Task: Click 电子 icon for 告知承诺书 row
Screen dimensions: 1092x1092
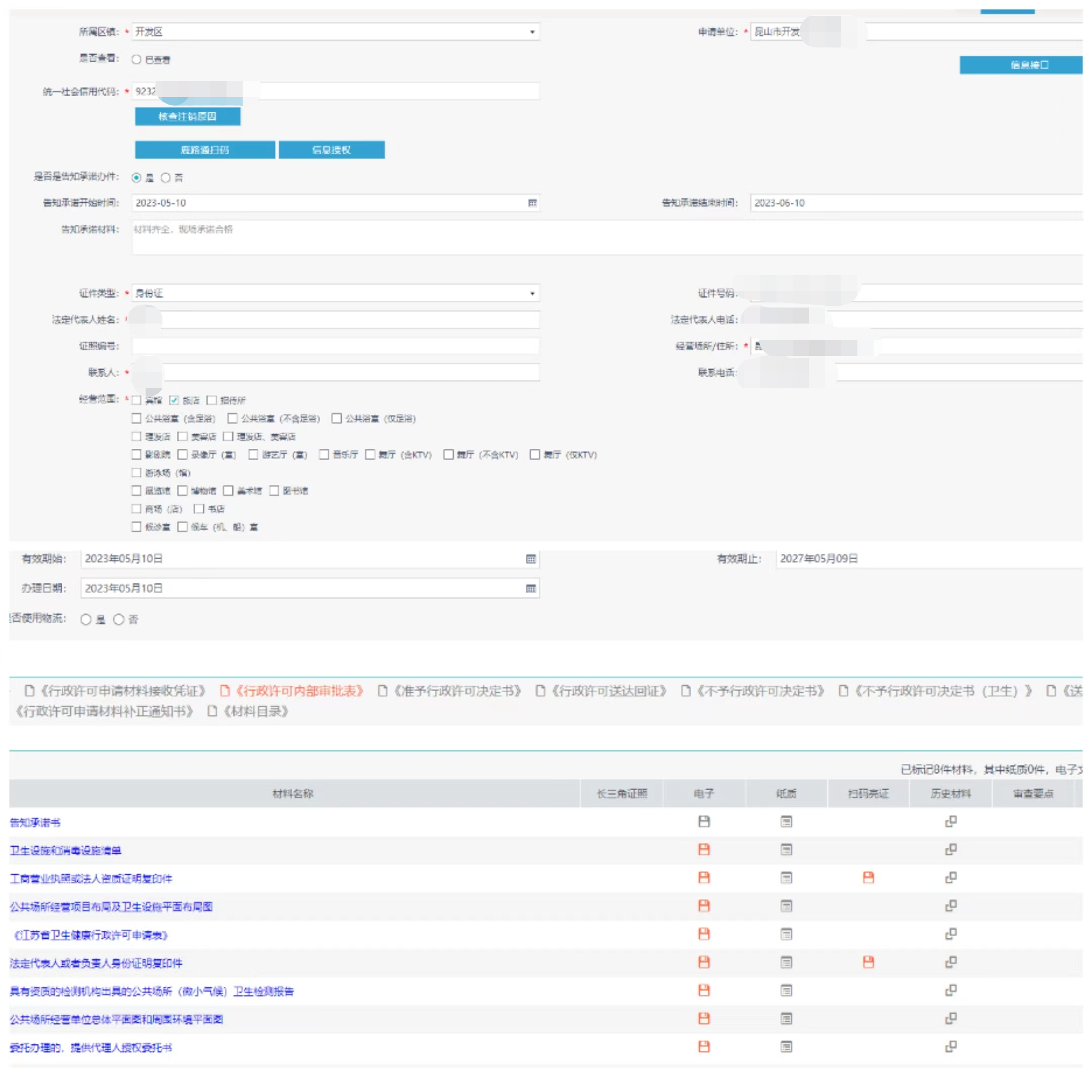Action: click(704, 821)
